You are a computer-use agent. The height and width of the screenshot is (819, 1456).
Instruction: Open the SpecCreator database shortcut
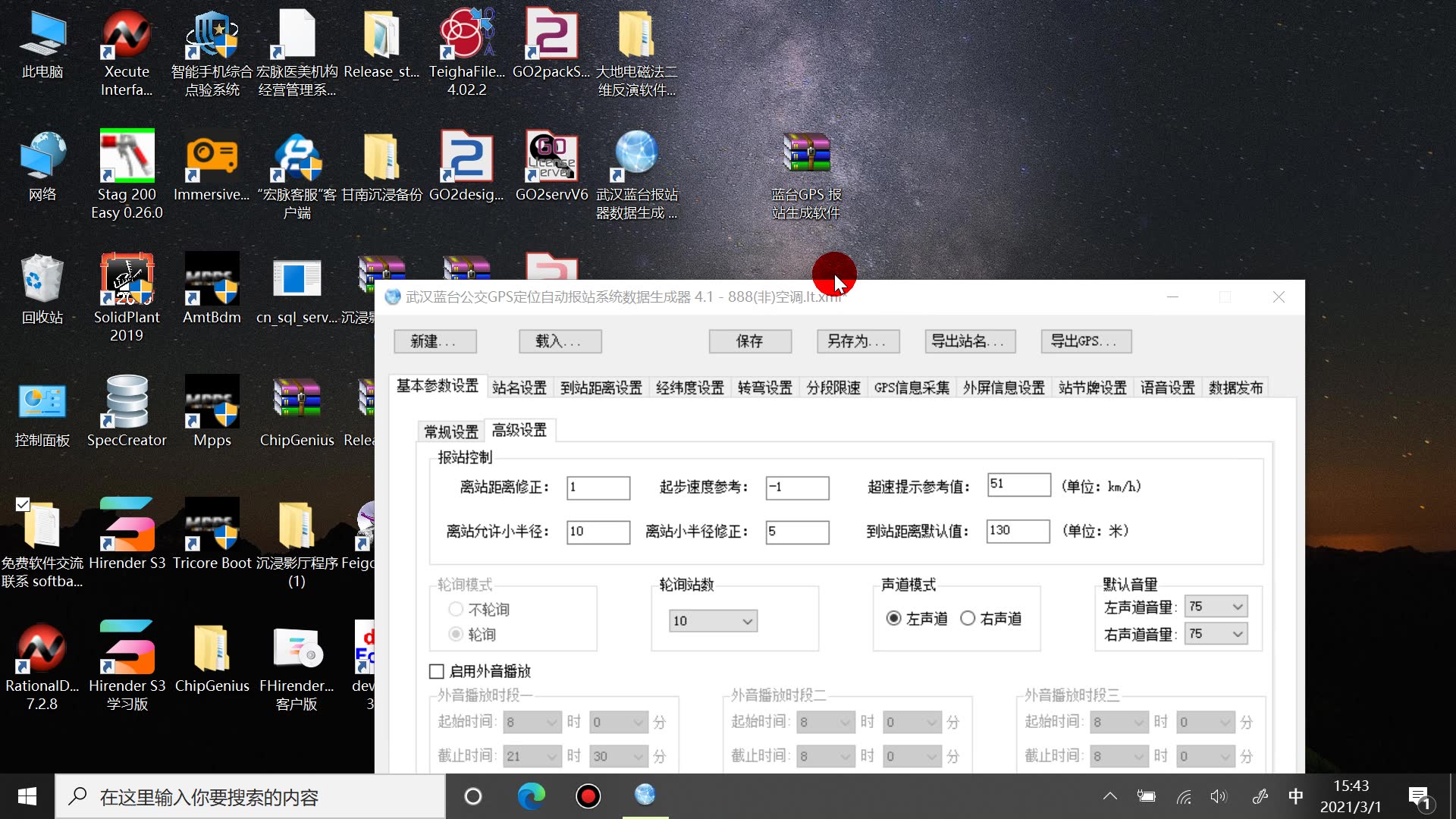coord(127,413)
